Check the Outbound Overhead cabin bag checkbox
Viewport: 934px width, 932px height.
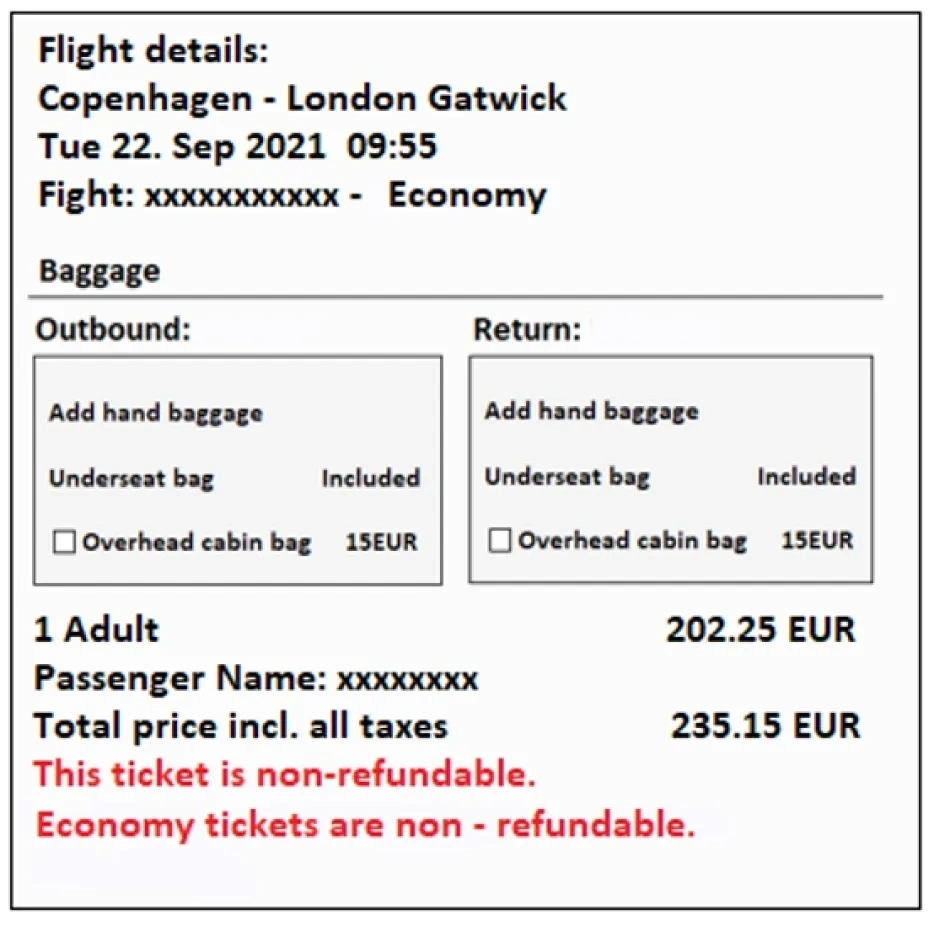coord(65,543)
